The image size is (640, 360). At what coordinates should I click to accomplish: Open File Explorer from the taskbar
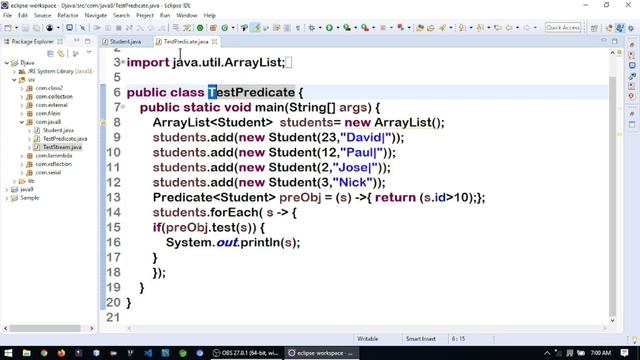tap(27, 353)
